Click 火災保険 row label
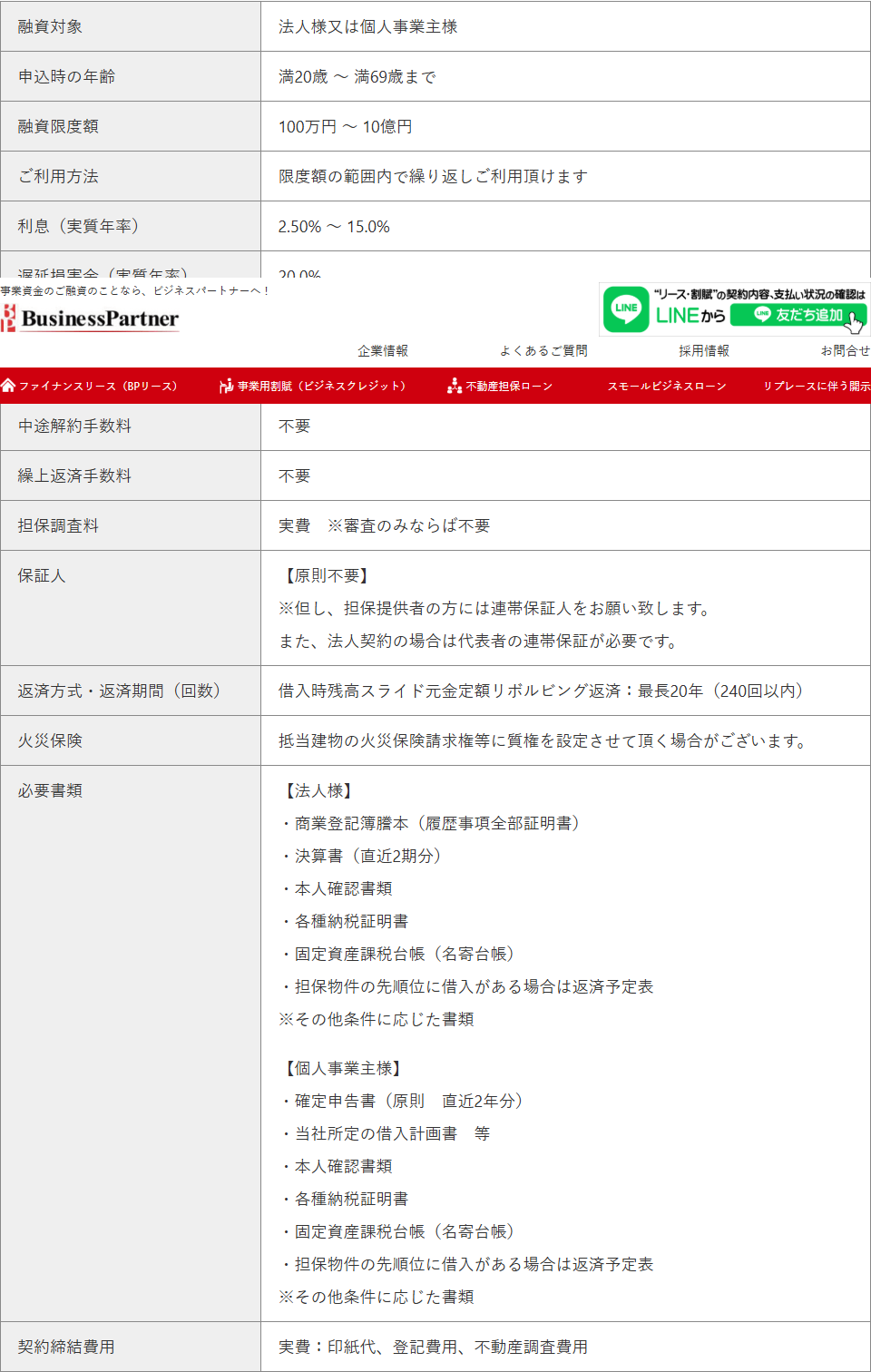The width and height of the screenshot is (871, 1372). click(50, 740)
